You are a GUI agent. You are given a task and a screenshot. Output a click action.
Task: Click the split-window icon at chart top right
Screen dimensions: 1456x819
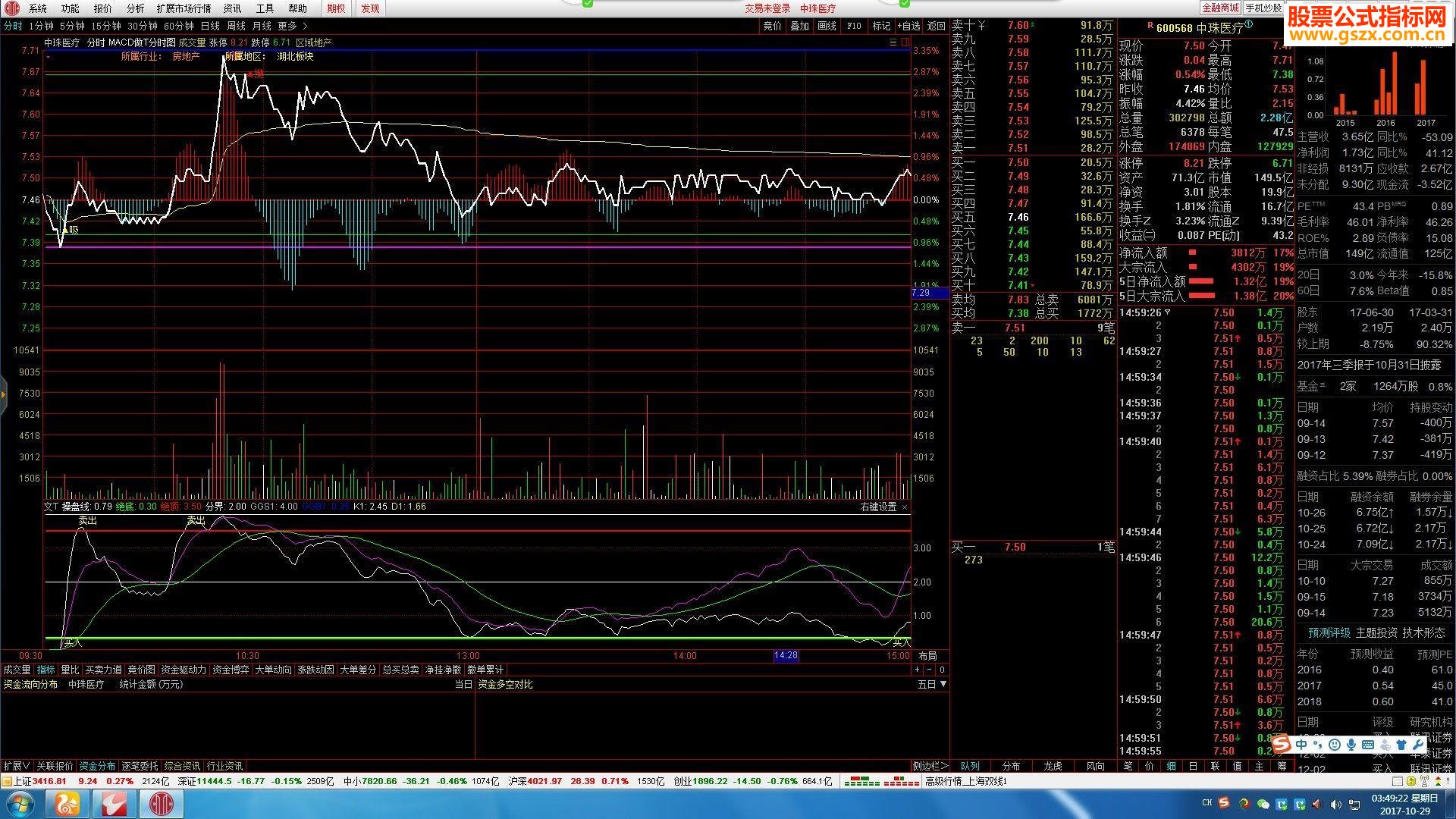(904, 42)
